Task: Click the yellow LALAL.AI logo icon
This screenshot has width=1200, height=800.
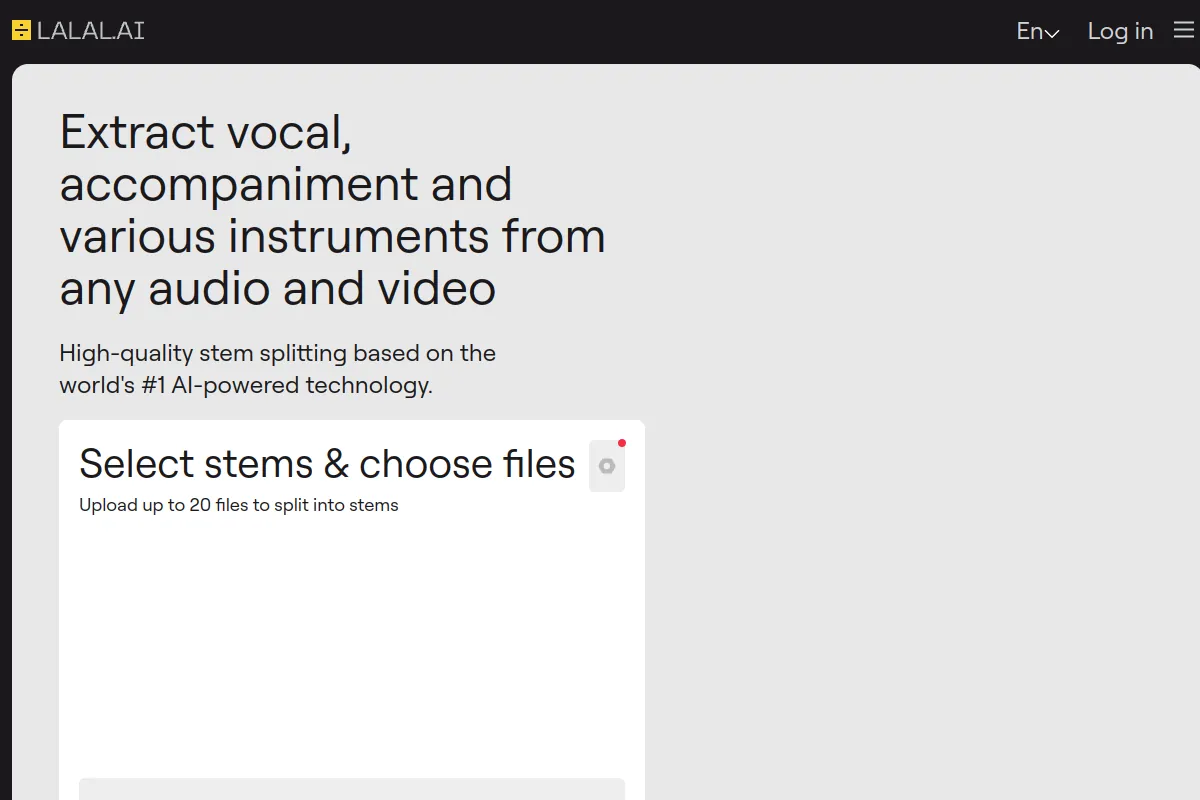Action: pos(21,31)
